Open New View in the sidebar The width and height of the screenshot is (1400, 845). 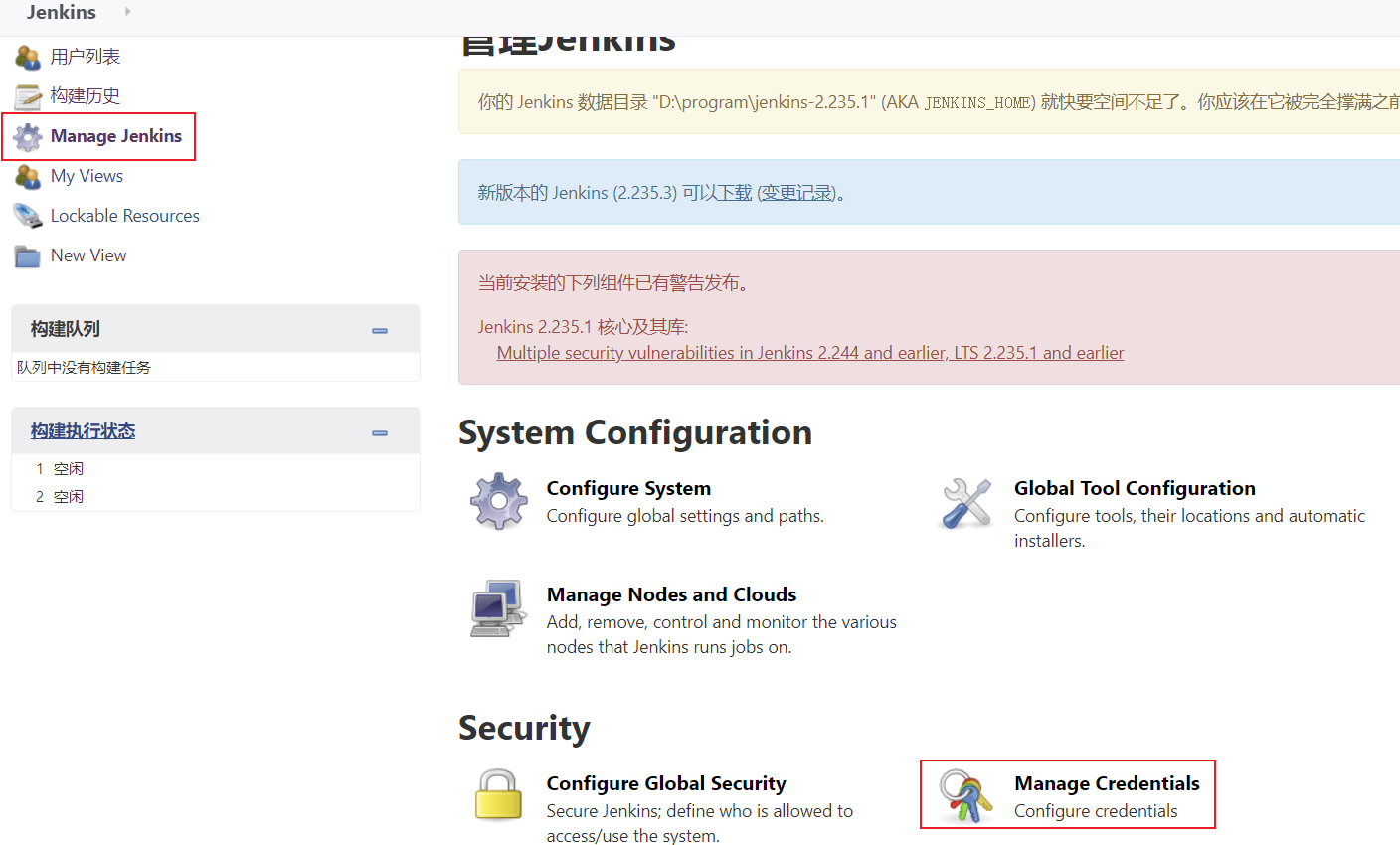(x=88, y=255)
